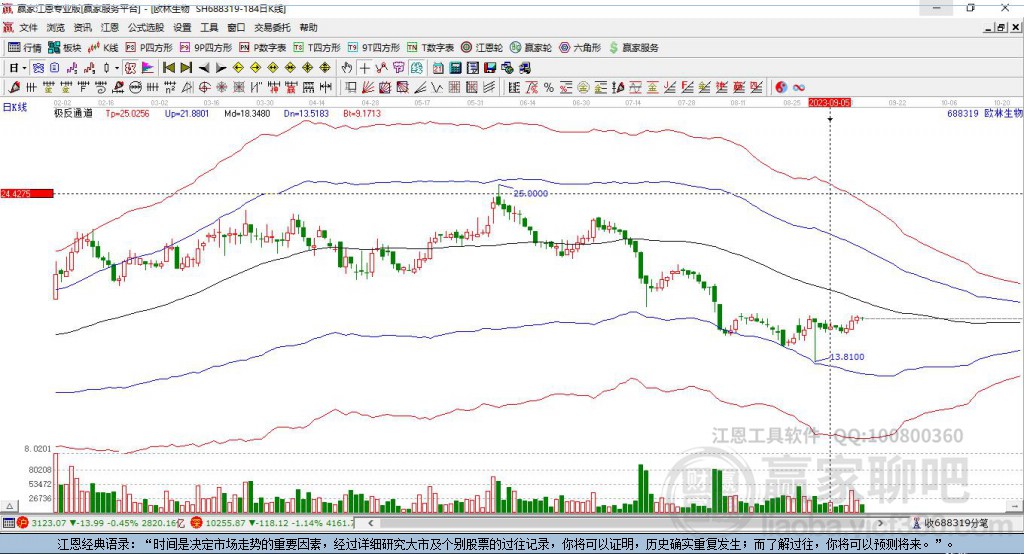The image size is (1024, 554).
Task: Open the 9T四方形 tool
Action: [x=374, y=48]
